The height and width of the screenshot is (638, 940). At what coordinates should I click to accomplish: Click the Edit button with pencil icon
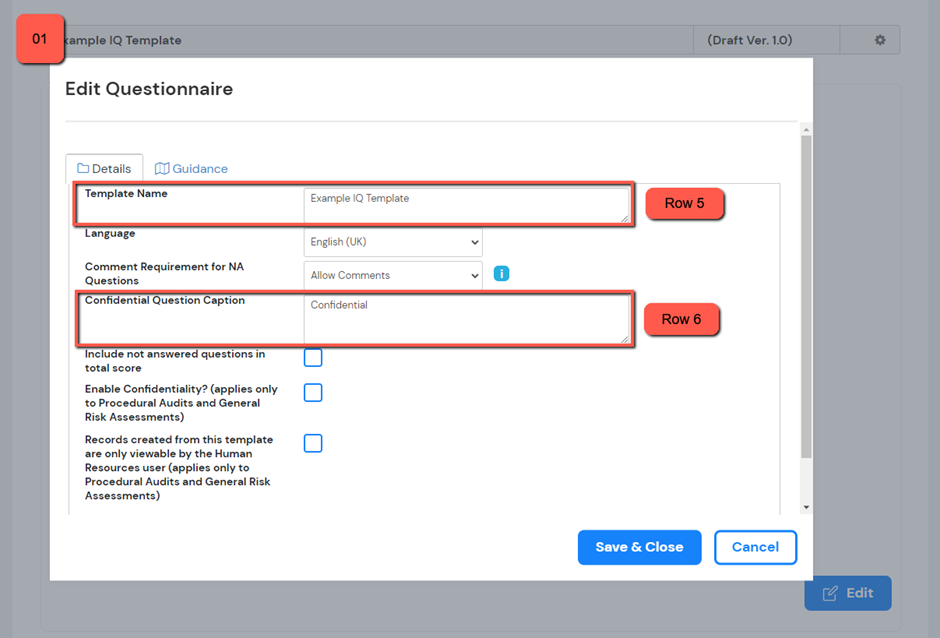pos(848,593)
